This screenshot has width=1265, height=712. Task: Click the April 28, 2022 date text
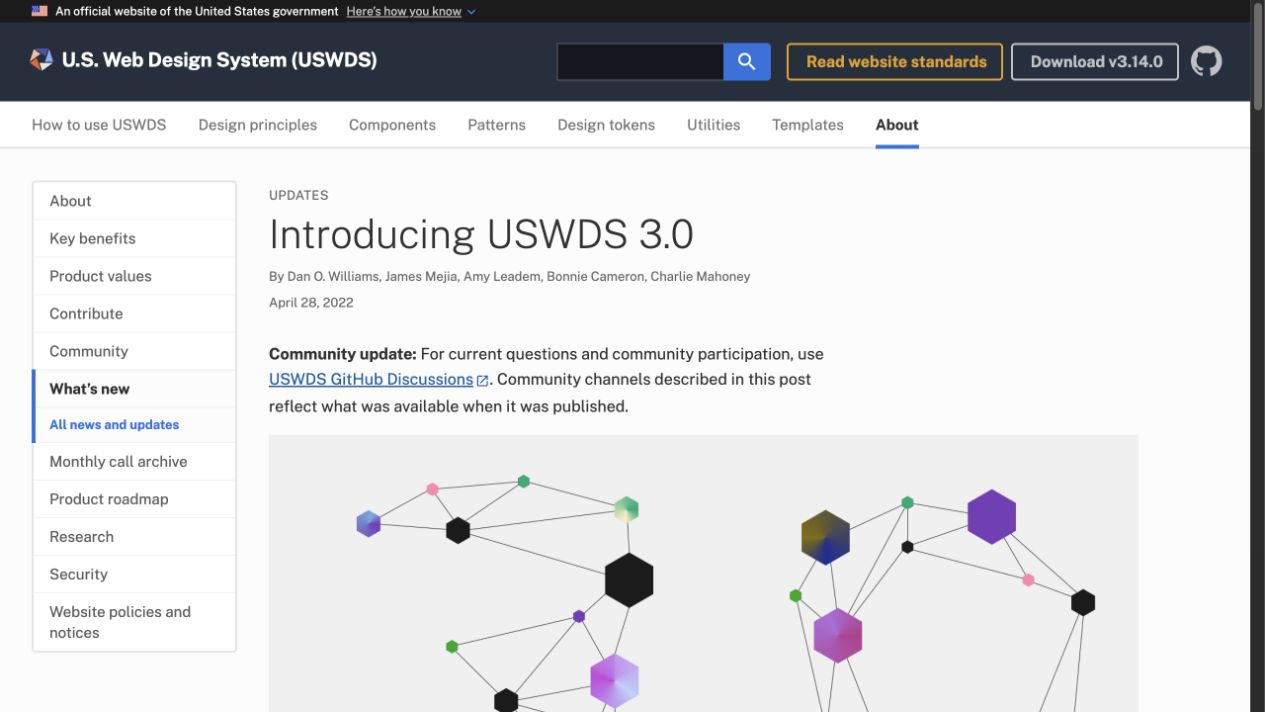tap(311, 302)
